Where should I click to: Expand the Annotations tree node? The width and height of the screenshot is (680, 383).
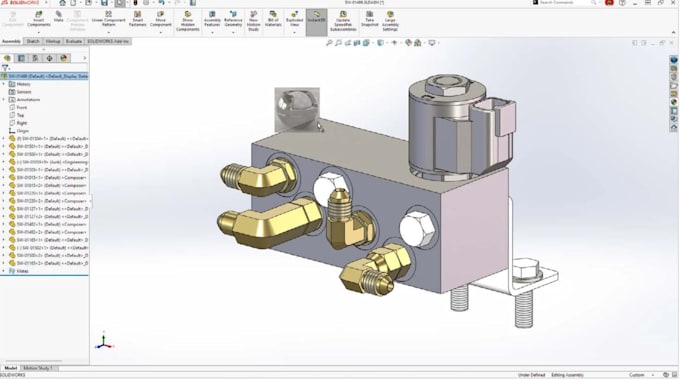(x=4, y=100)
